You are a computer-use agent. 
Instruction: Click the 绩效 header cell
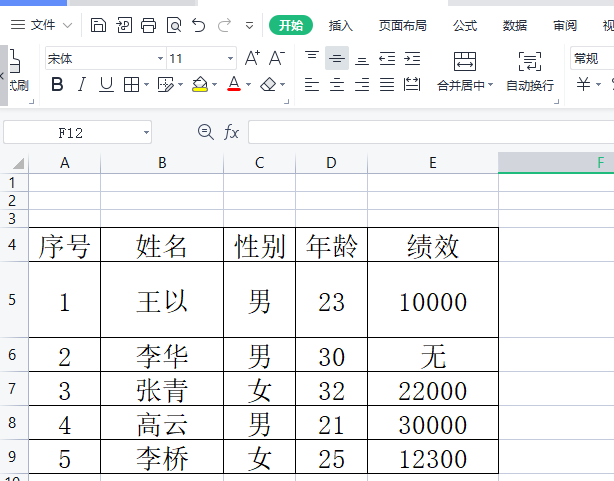click(x=433, y=245)
